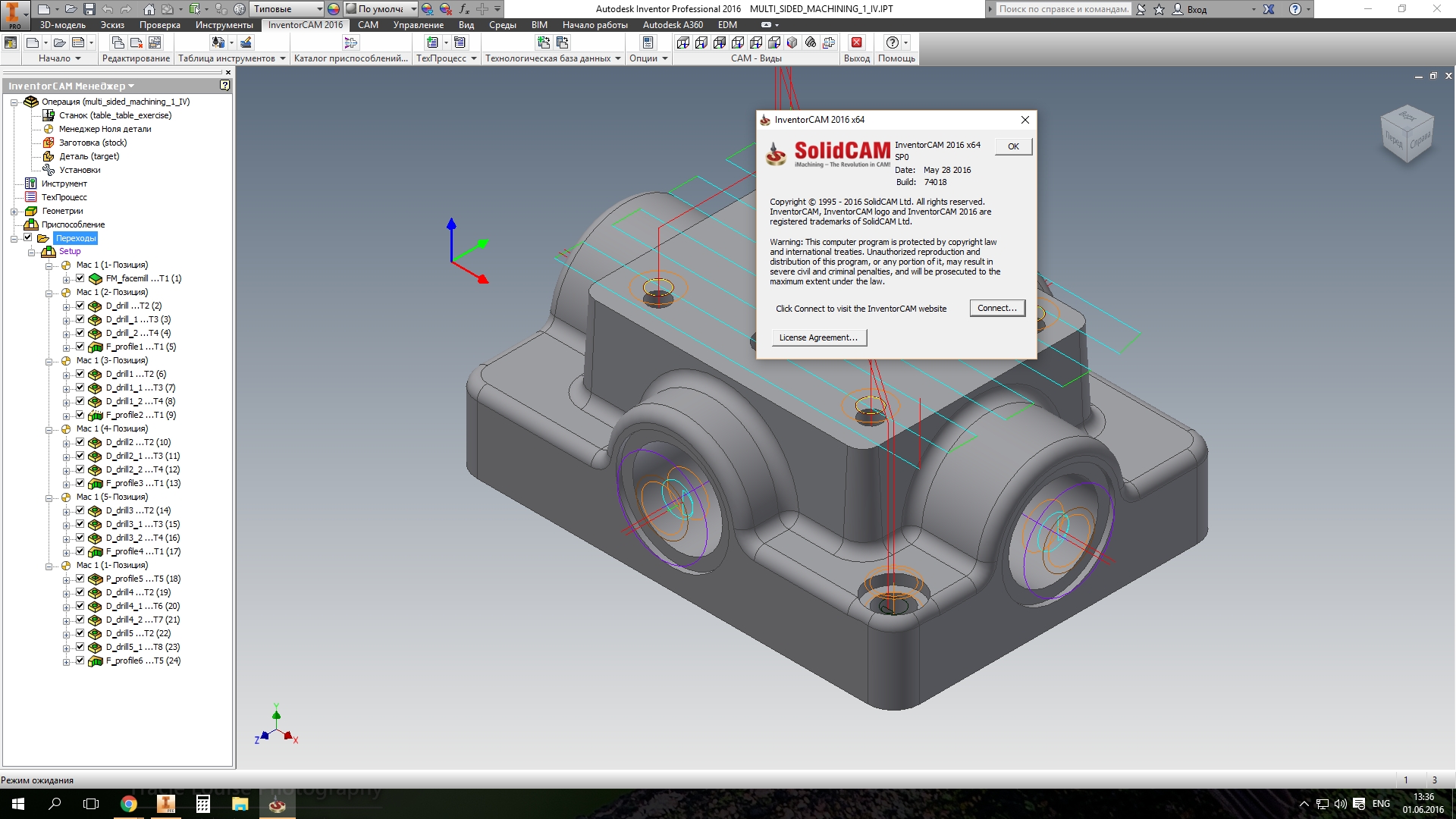The image size is (1456, 819).
Task: Switch to the Инструменты ribbon tab
Action: coord(224,25)
